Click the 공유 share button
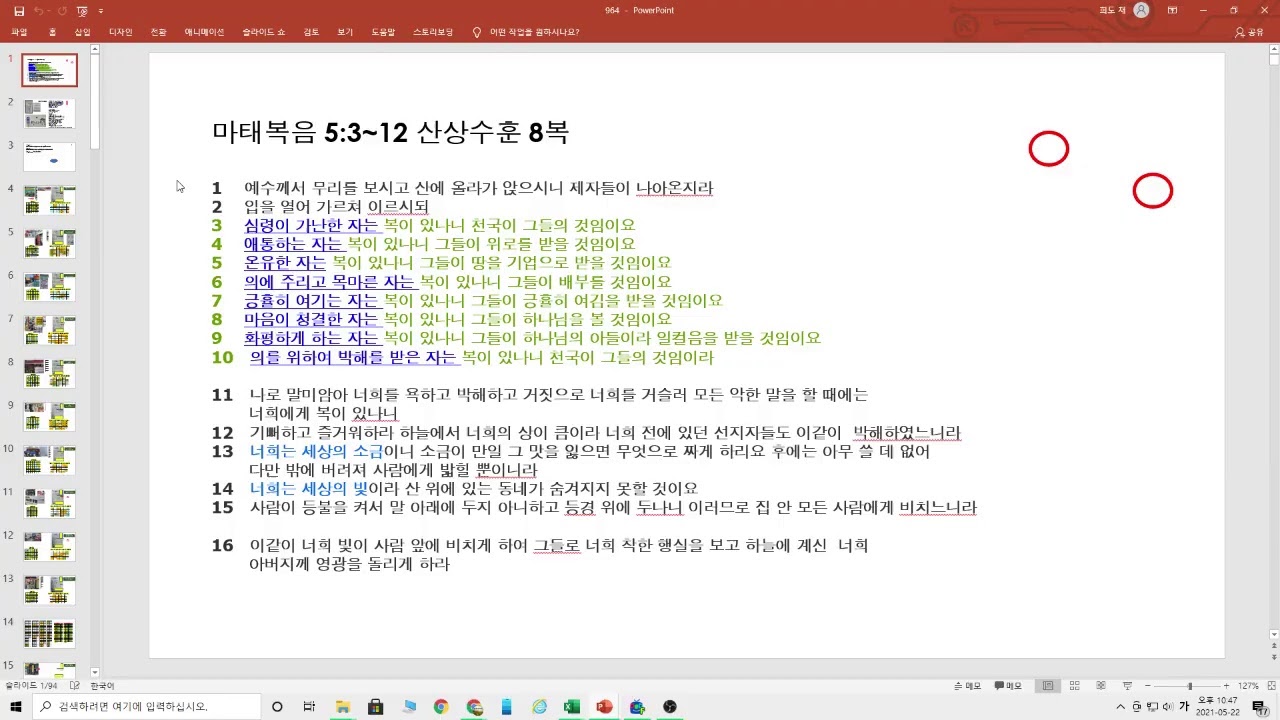Image resolution: width=1280 pixels, height=720 pixels. 1249,32
